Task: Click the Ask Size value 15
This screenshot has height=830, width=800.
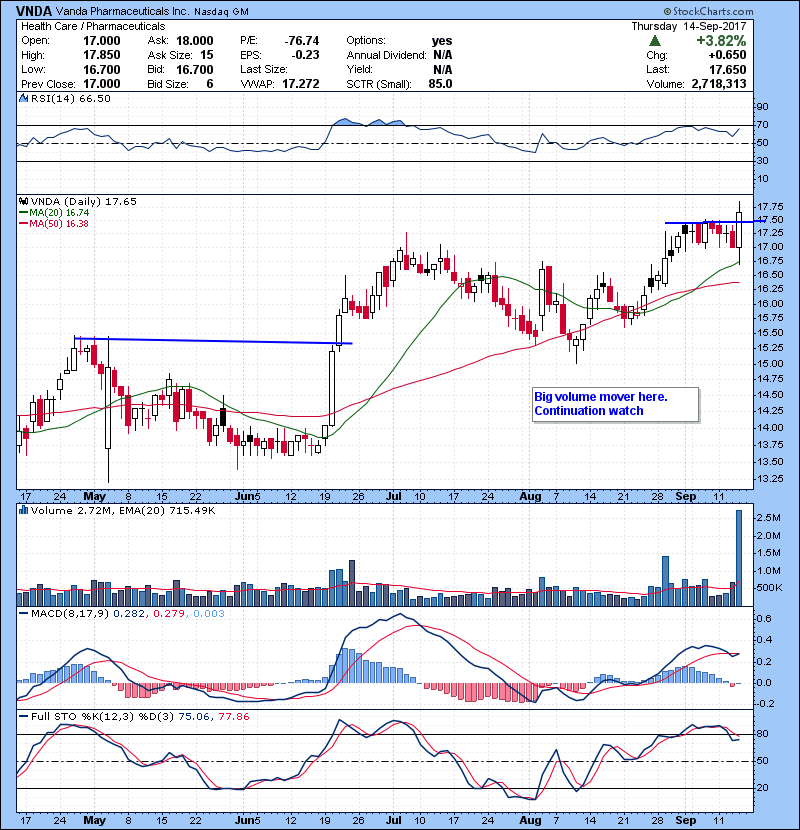Action: (206, 55)
